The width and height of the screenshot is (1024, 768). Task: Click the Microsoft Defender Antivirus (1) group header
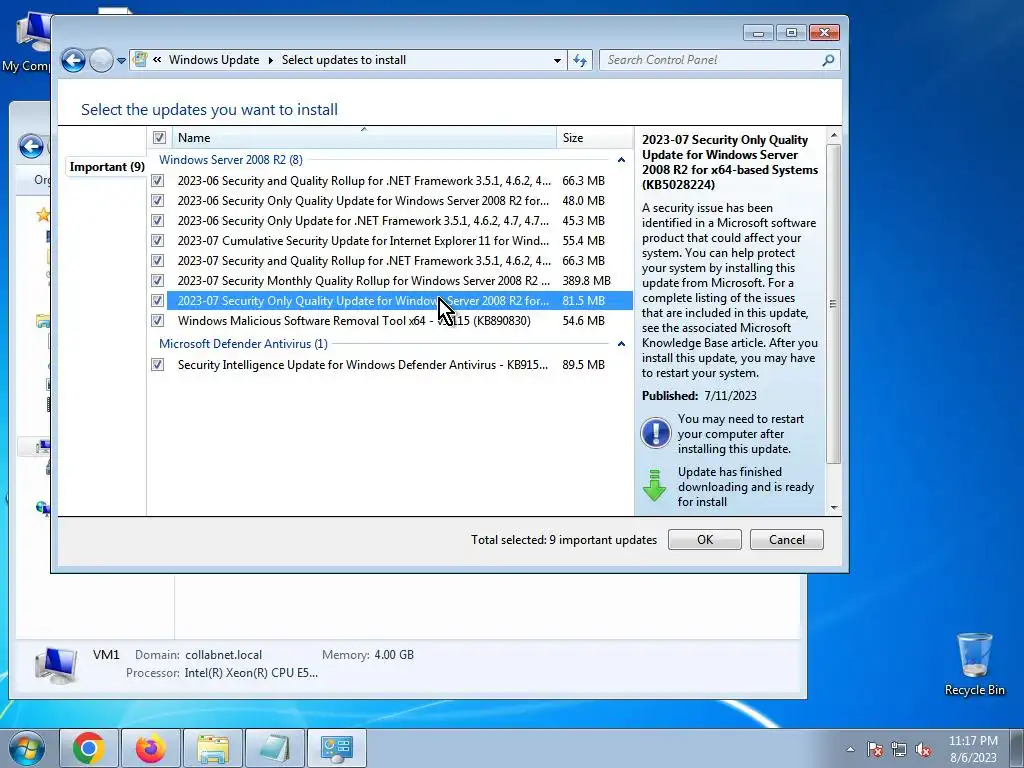(x=243, y=344)
